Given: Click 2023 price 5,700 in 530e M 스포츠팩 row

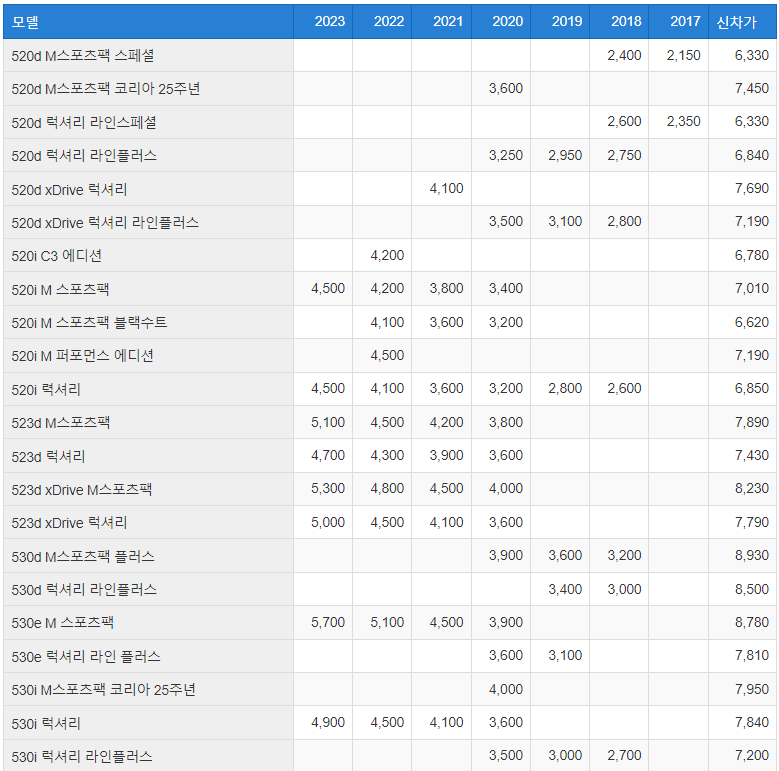Looking at the screenshot, I should point(328,622).
